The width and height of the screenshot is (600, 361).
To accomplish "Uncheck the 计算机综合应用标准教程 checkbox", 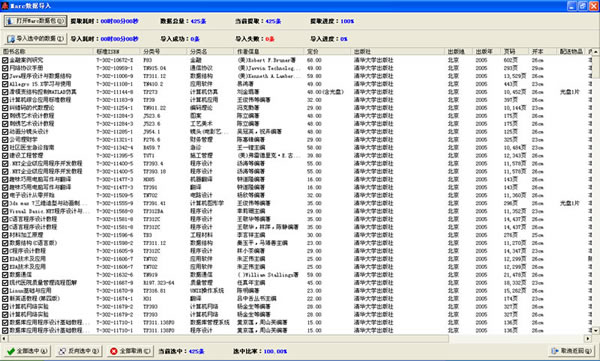I will [x=5, y=100].
